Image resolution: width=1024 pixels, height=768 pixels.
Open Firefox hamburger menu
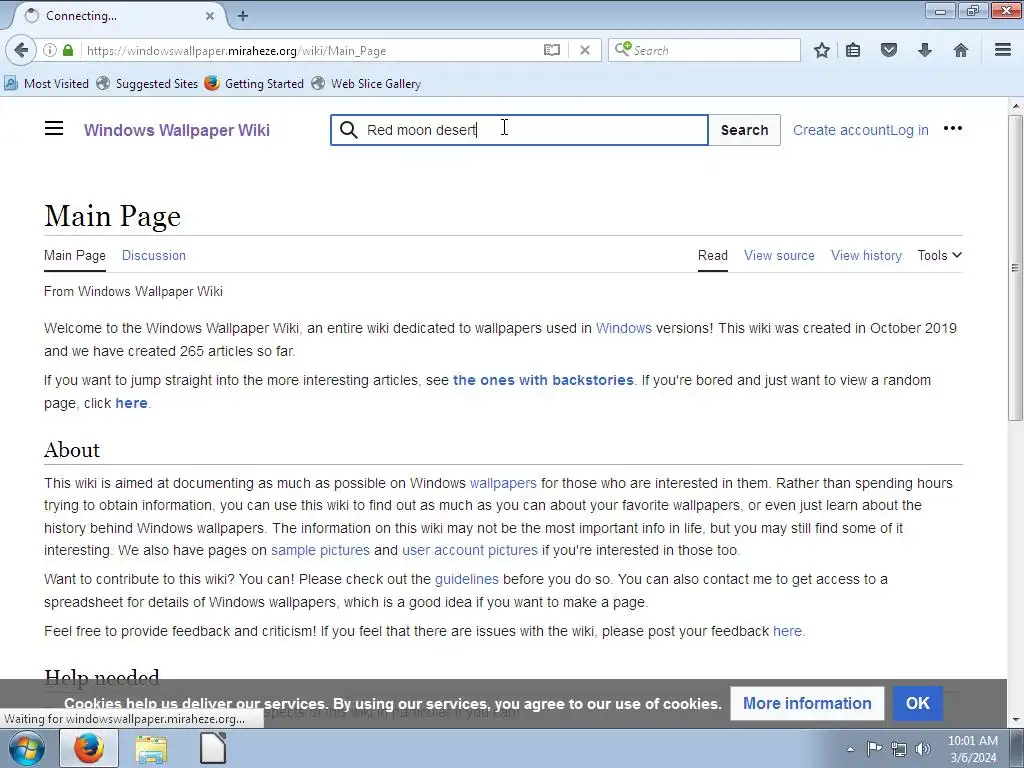point(1003,50)
